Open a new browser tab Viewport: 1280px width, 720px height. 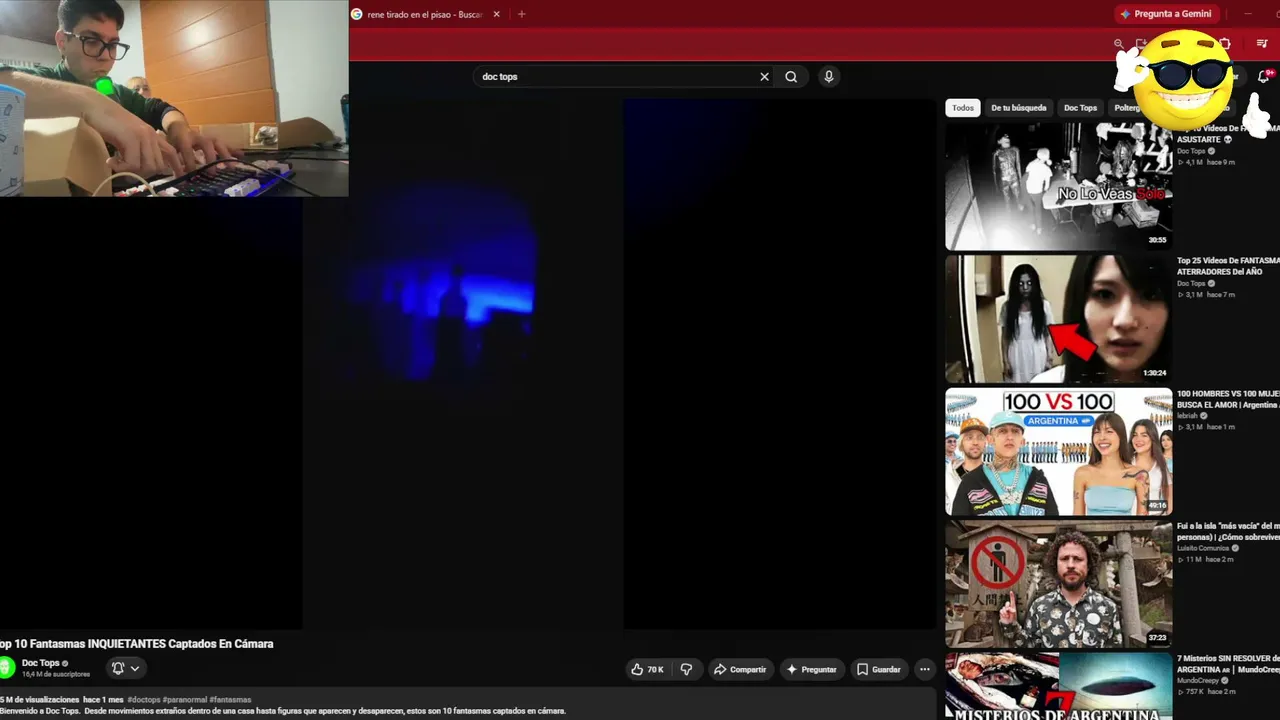click(x=521, y=14)
